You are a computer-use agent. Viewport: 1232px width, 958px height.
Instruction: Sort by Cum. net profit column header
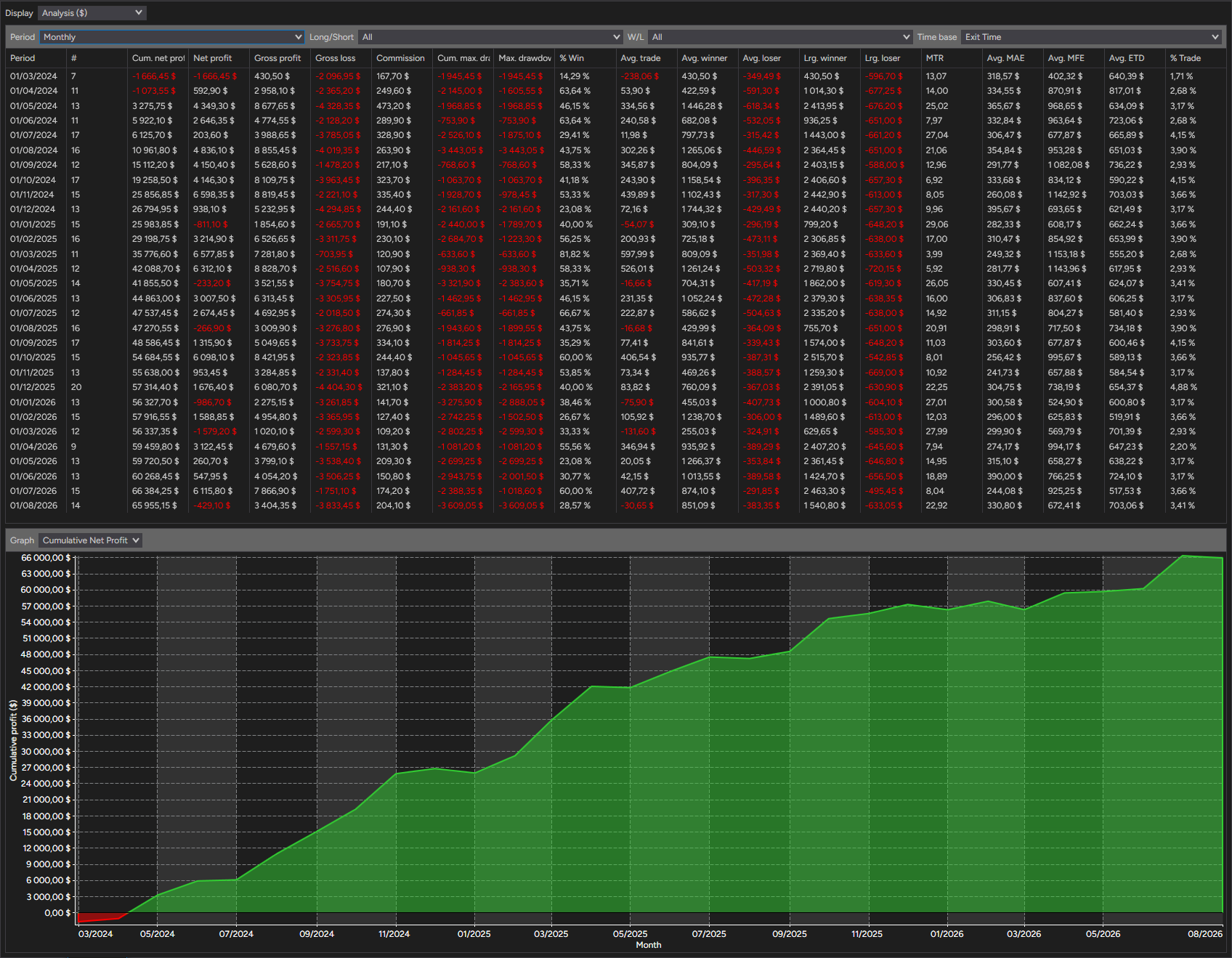158,58
